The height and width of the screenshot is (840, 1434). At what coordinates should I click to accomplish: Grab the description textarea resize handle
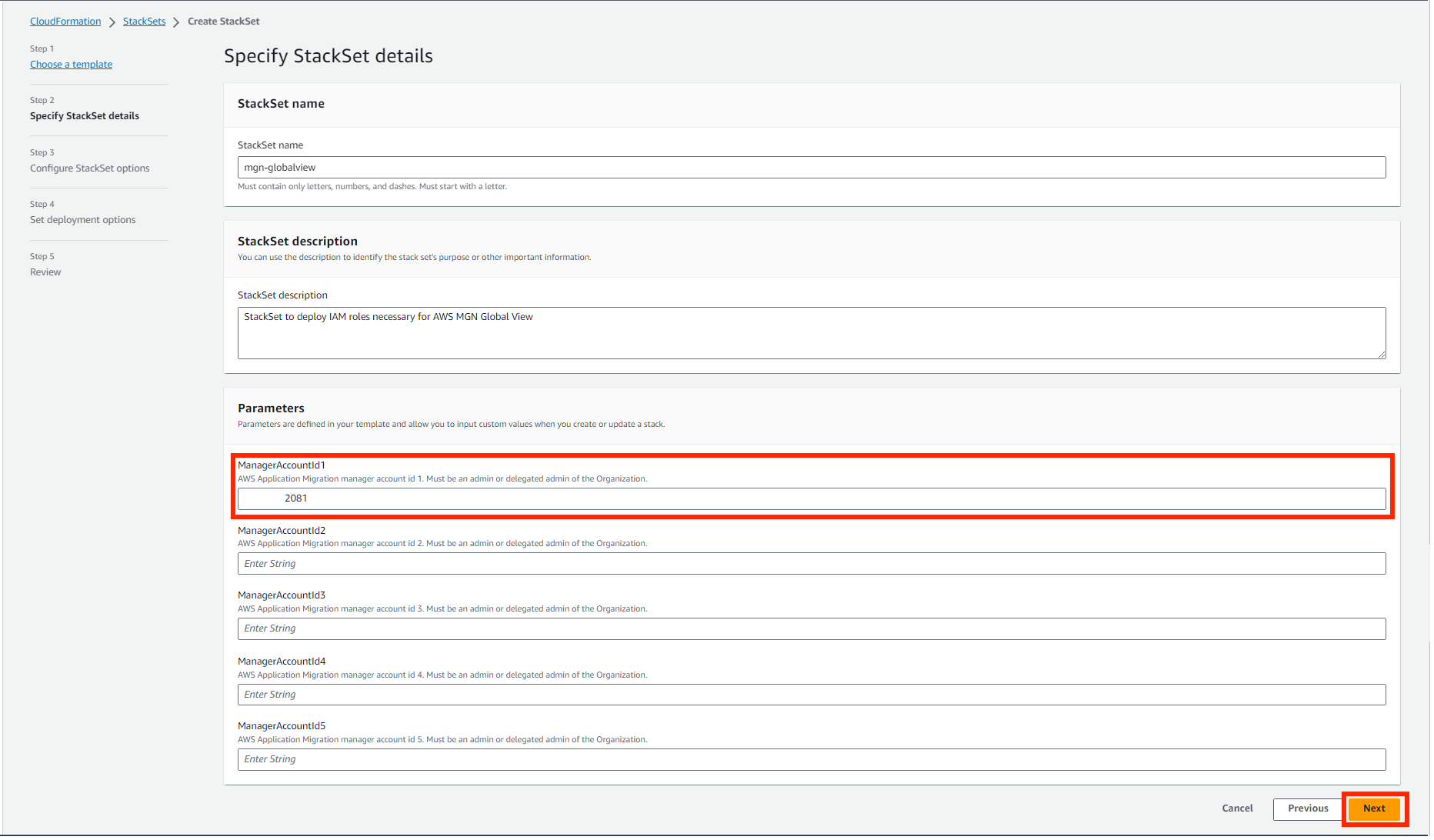(x=1382, y=355)
